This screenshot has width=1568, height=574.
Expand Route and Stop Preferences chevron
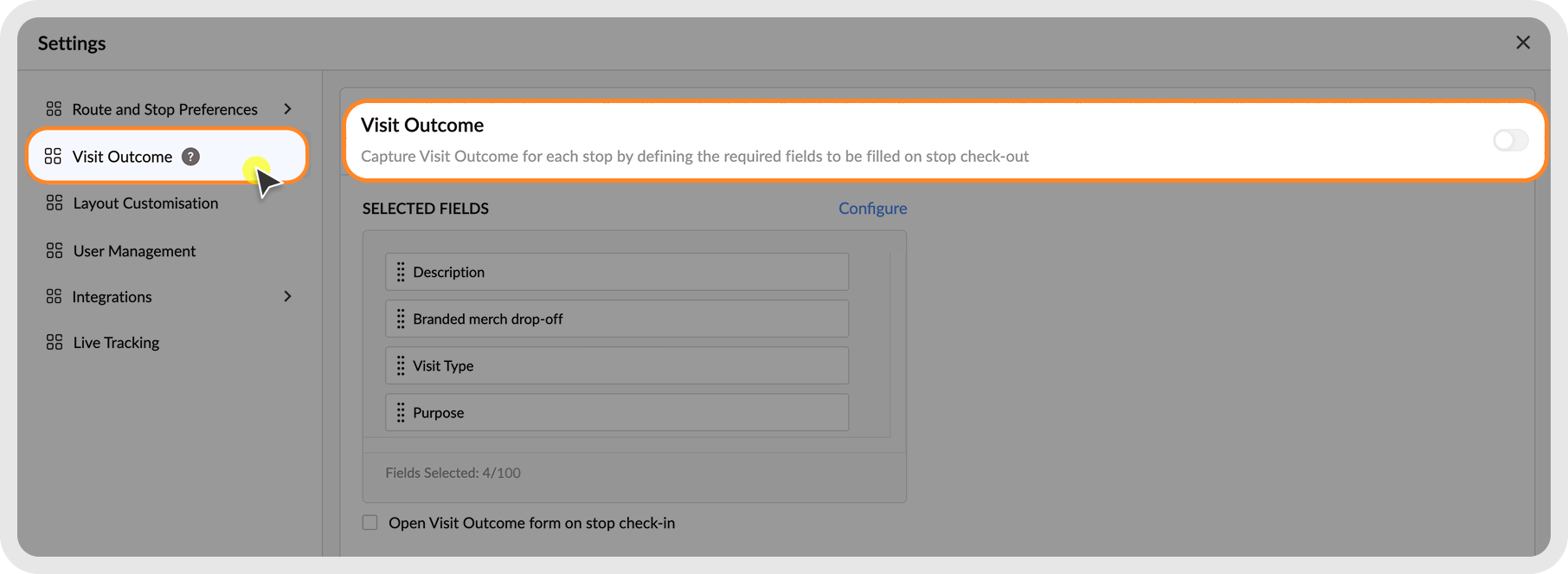(x=287, y=109)
